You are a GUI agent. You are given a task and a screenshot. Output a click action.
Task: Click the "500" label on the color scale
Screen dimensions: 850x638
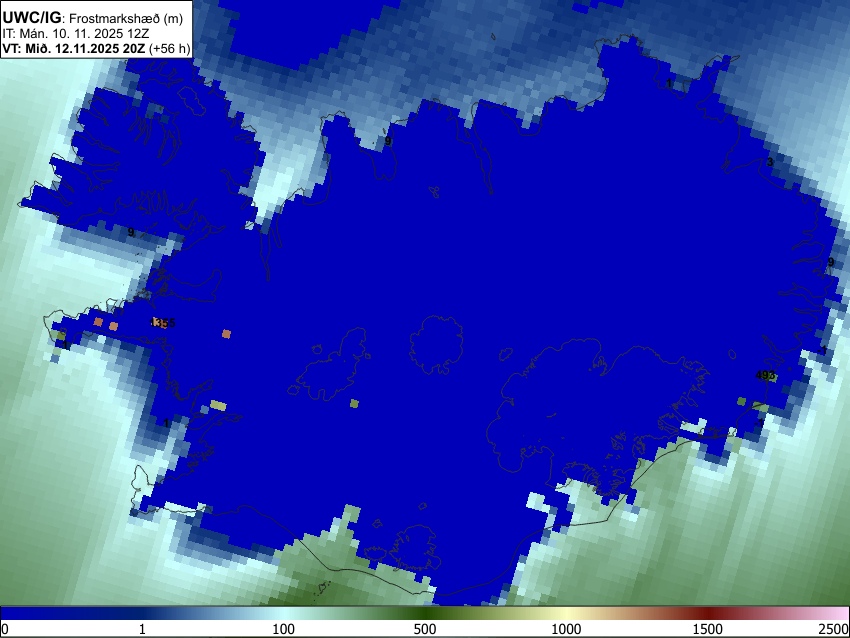[425, 629]
